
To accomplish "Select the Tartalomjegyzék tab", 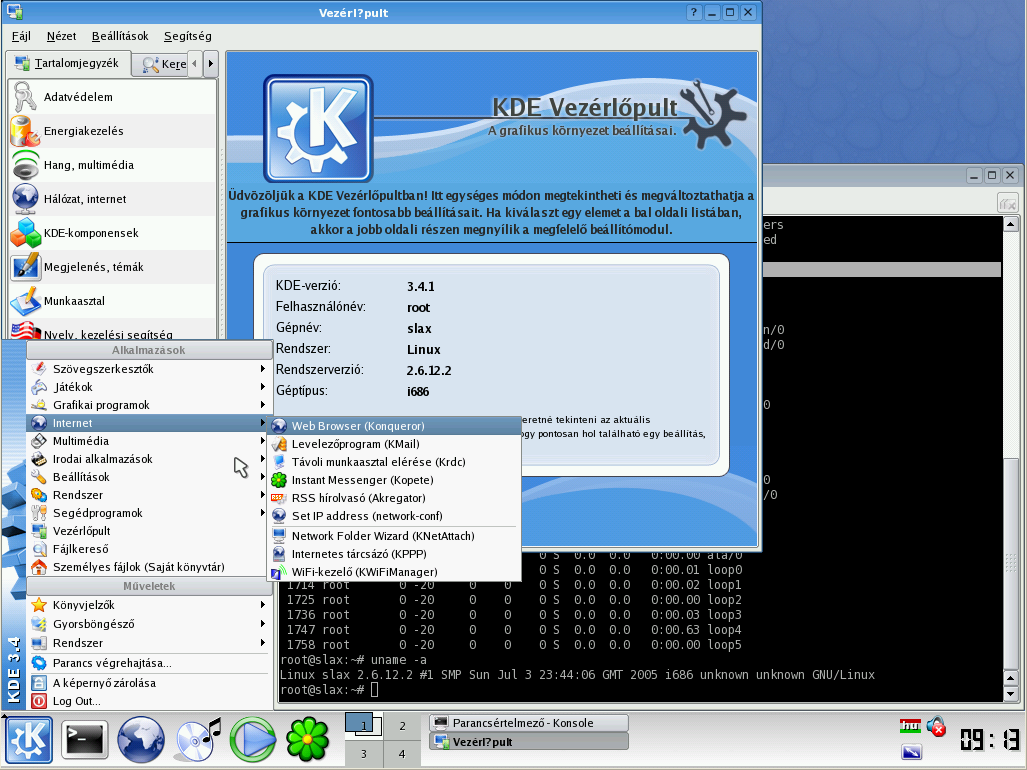I will click(68, 64).
